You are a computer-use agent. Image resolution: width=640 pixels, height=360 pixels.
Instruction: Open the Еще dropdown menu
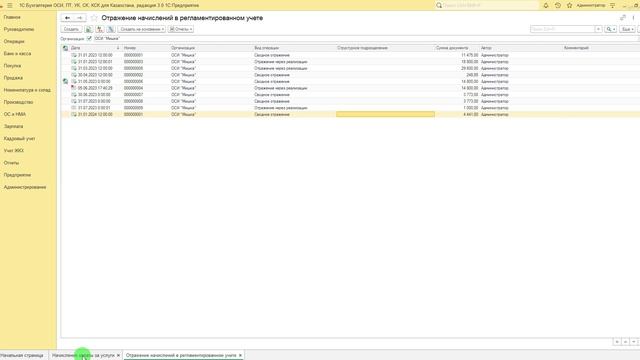coord(627,29)
